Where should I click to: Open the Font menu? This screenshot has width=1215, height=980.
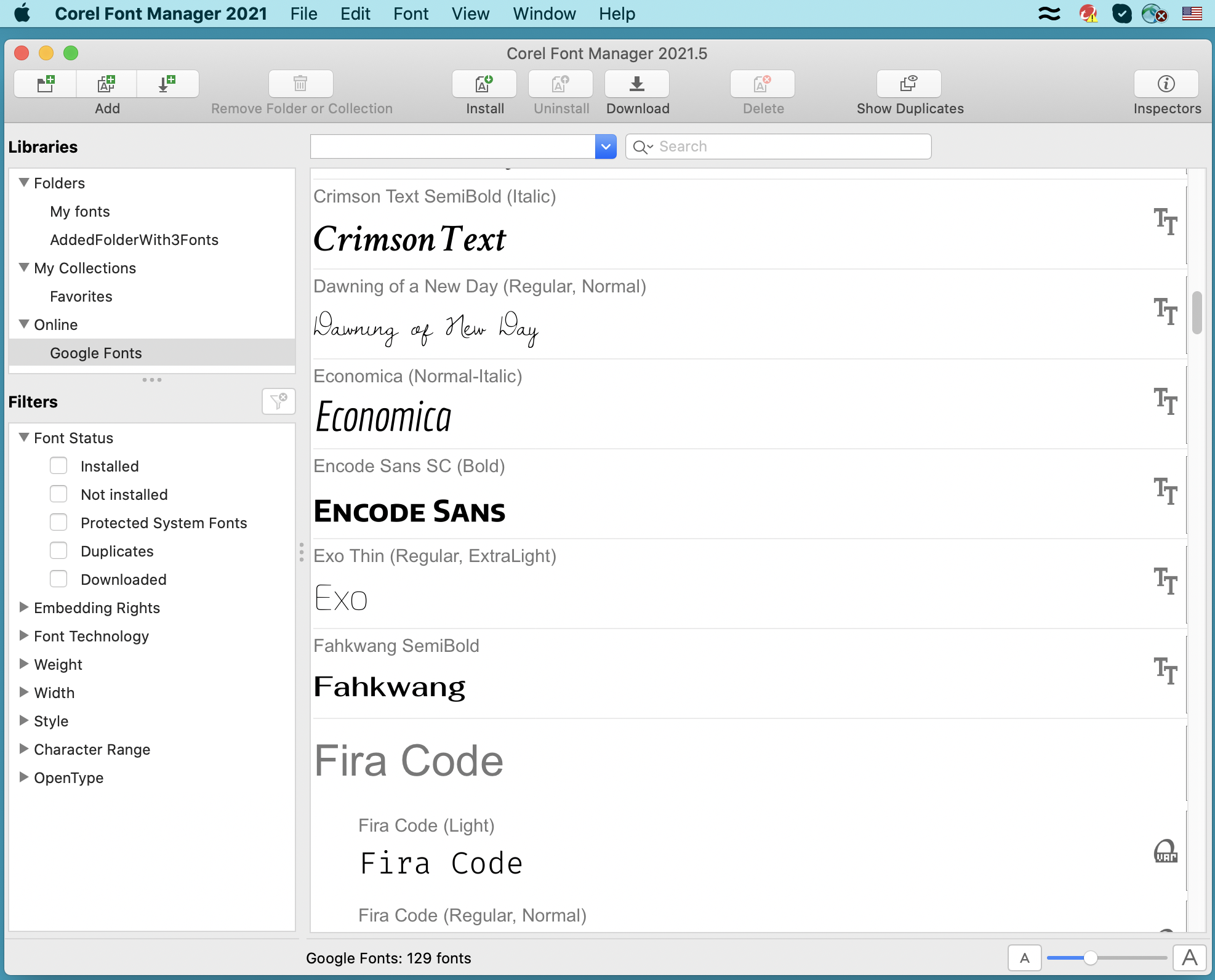[x=411, y=14]
